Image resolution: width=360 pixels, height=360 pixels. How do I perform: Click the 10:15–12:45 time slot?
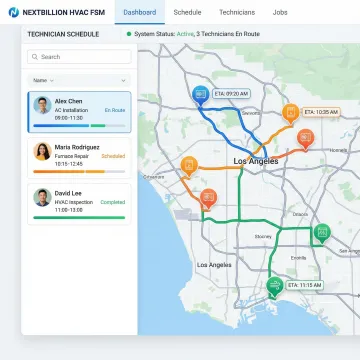click(x=69, y=164)
